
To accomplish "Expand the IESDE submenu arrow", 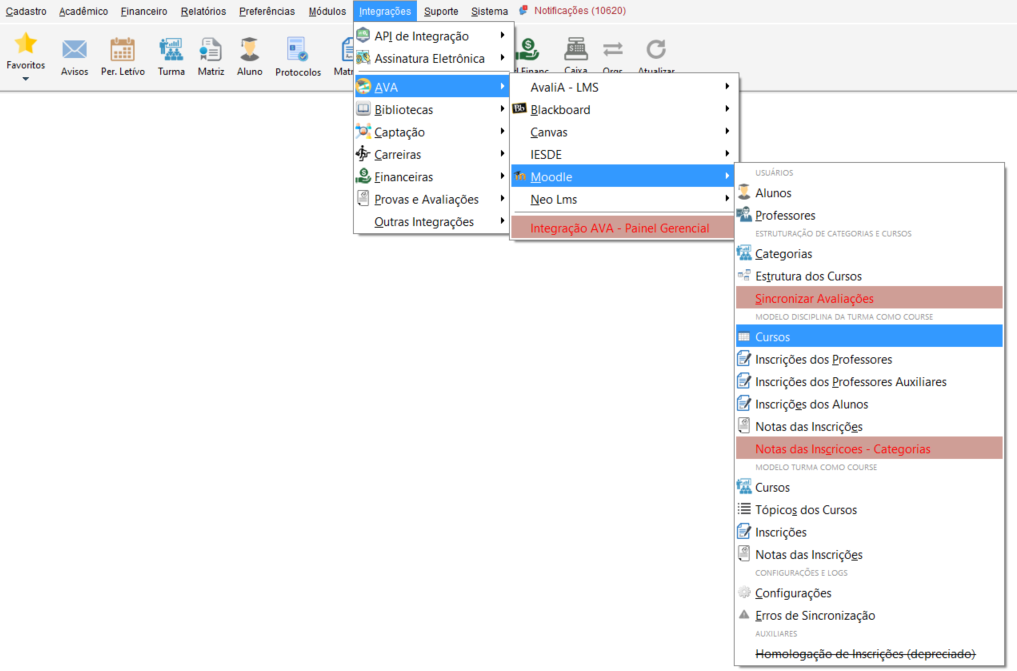I will [727, 154].
